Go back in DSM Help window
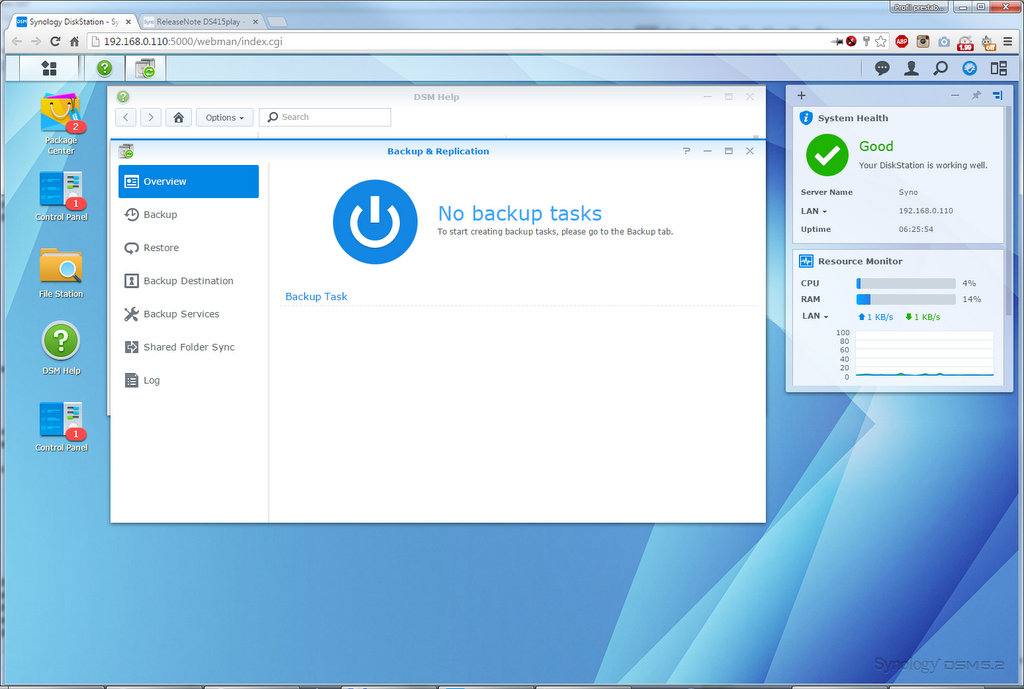This screenshot has width=1024, height=689. [x=126, y=118]
